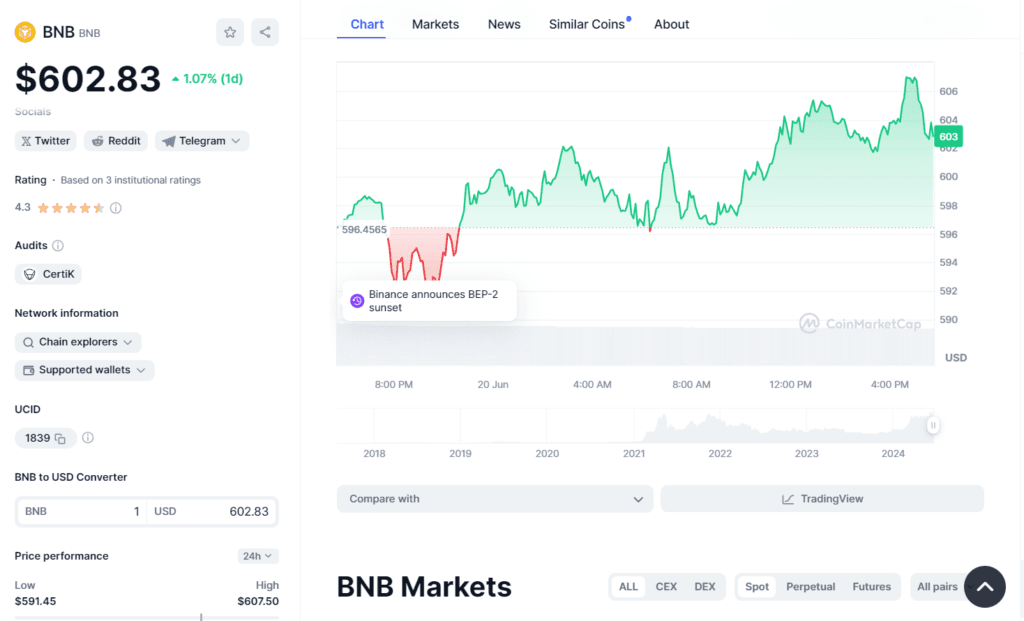The image size is (1024, 621).
Task: Open the Compare with dropdown
Action: (x=495, y=499)
